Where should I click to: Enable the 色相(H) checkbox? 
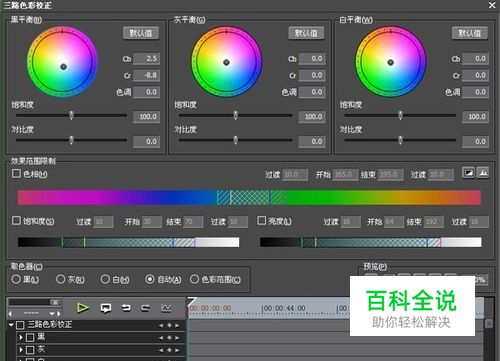(16, 173)
